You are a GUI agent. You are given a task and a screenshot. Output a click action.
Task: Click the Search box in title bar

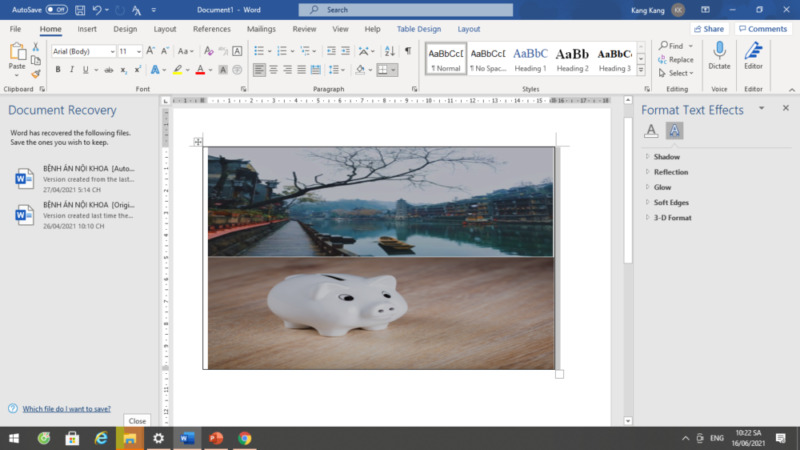(406, 10)
